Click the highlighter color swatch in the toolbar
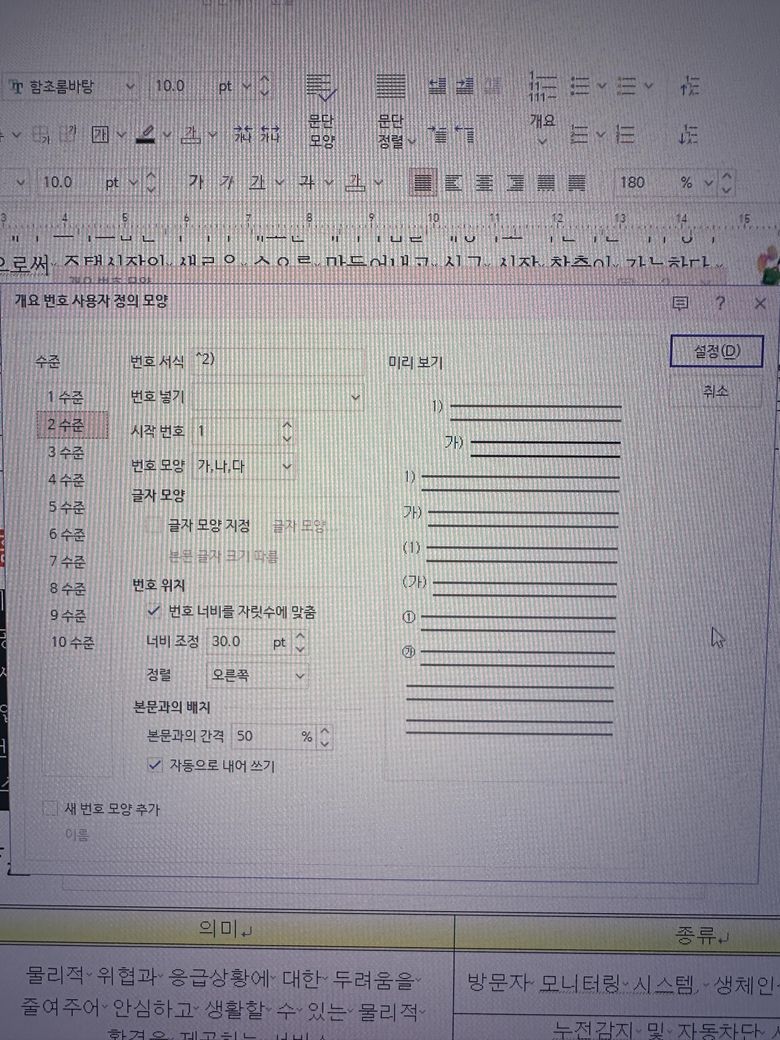 click(145, 134)
